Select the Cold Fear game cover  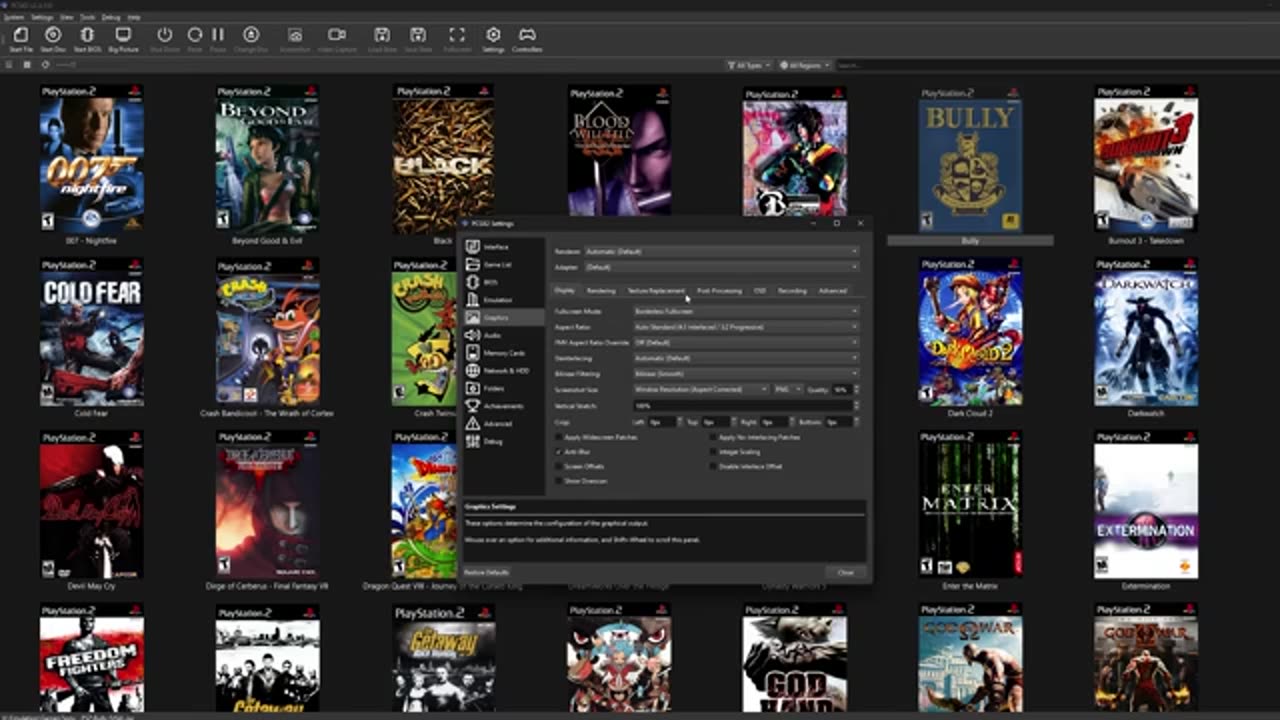[92, 332]
